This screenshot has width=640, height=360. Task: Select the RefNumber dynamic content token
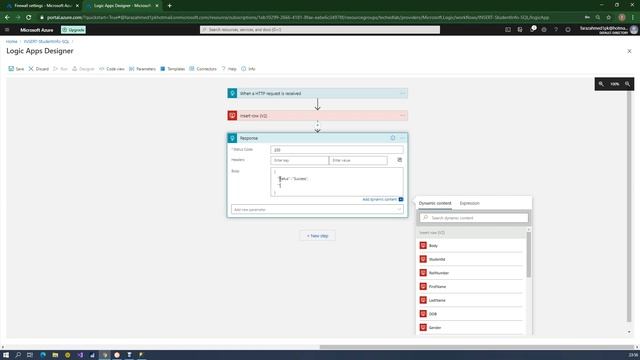point(471,273)
